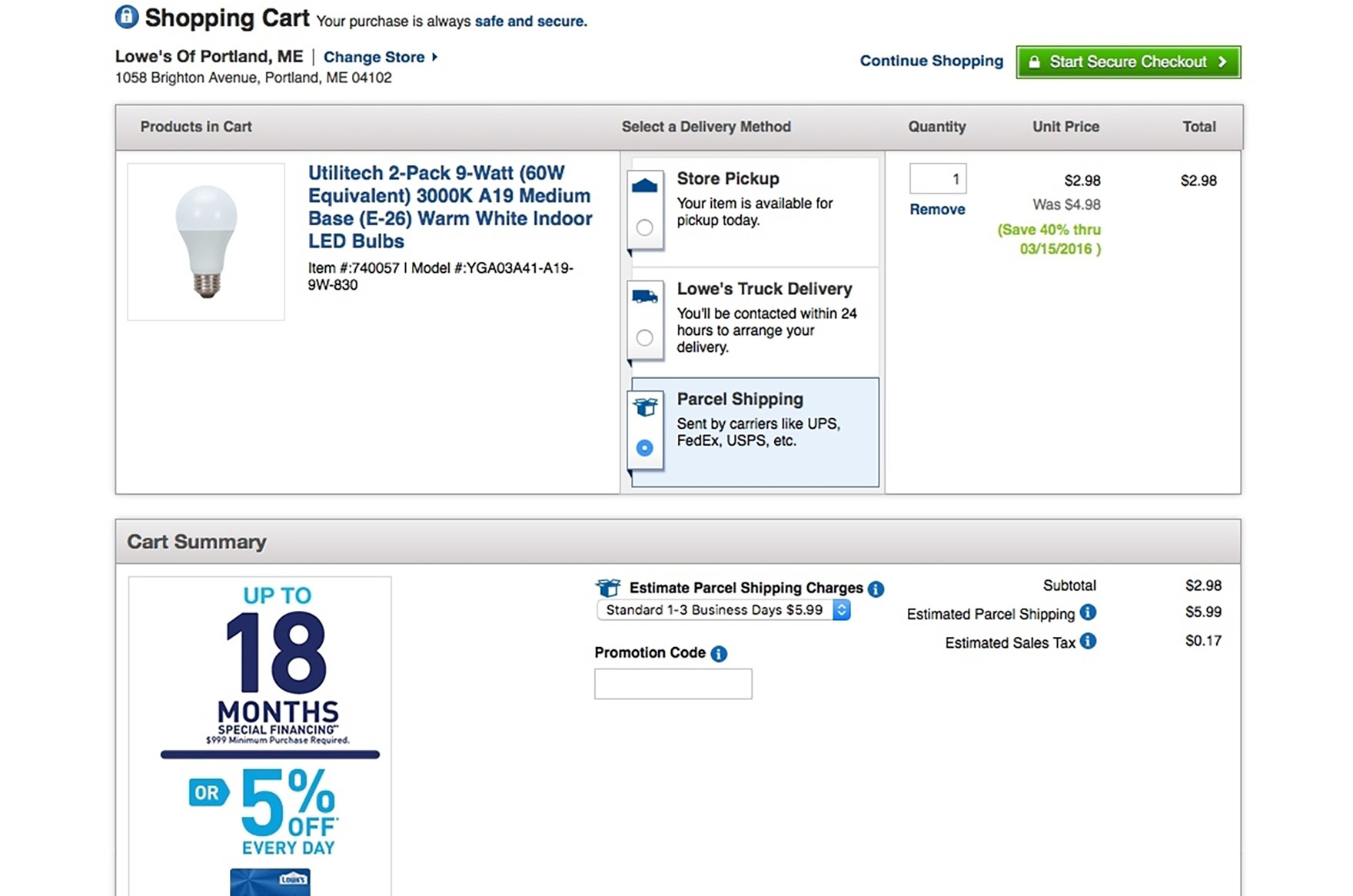Click the Parcel Shipping box icon

pyautogui.click(x=644, y=407)
